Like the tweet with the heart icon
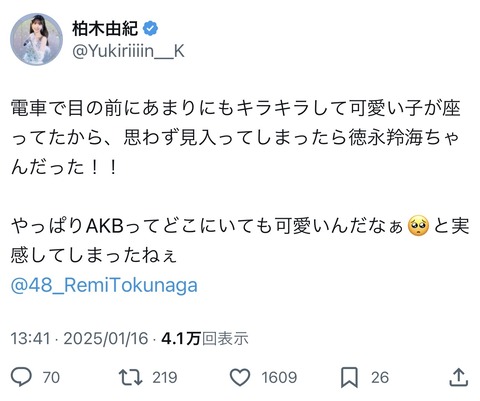This screenshot has width=480, height=401. (x=240, y=377)
